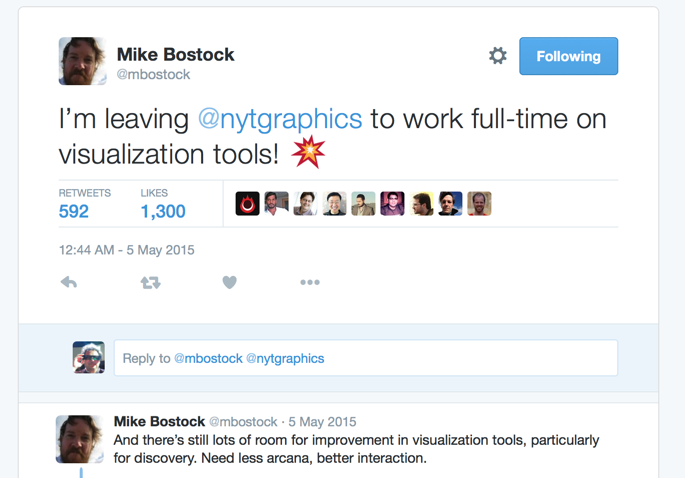Click the reply arrow icon

(x=69, y=283)
